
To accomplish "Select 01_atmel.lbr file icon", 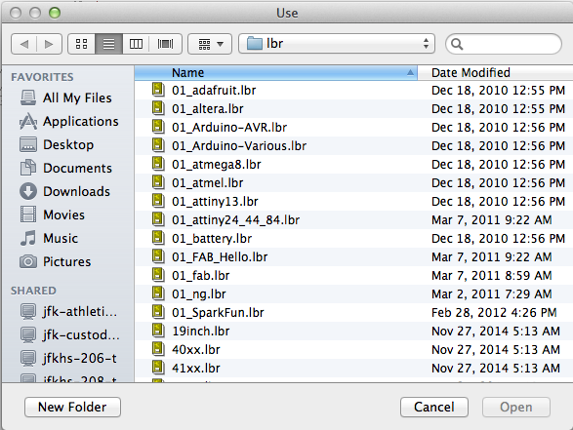I will click(158, 182).
